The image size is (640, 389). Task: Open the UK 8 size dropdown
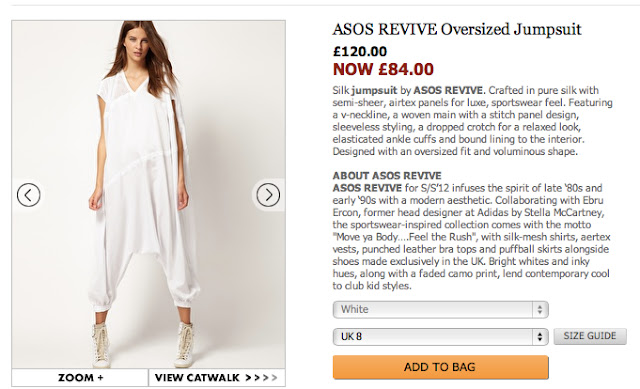(440, 337)
